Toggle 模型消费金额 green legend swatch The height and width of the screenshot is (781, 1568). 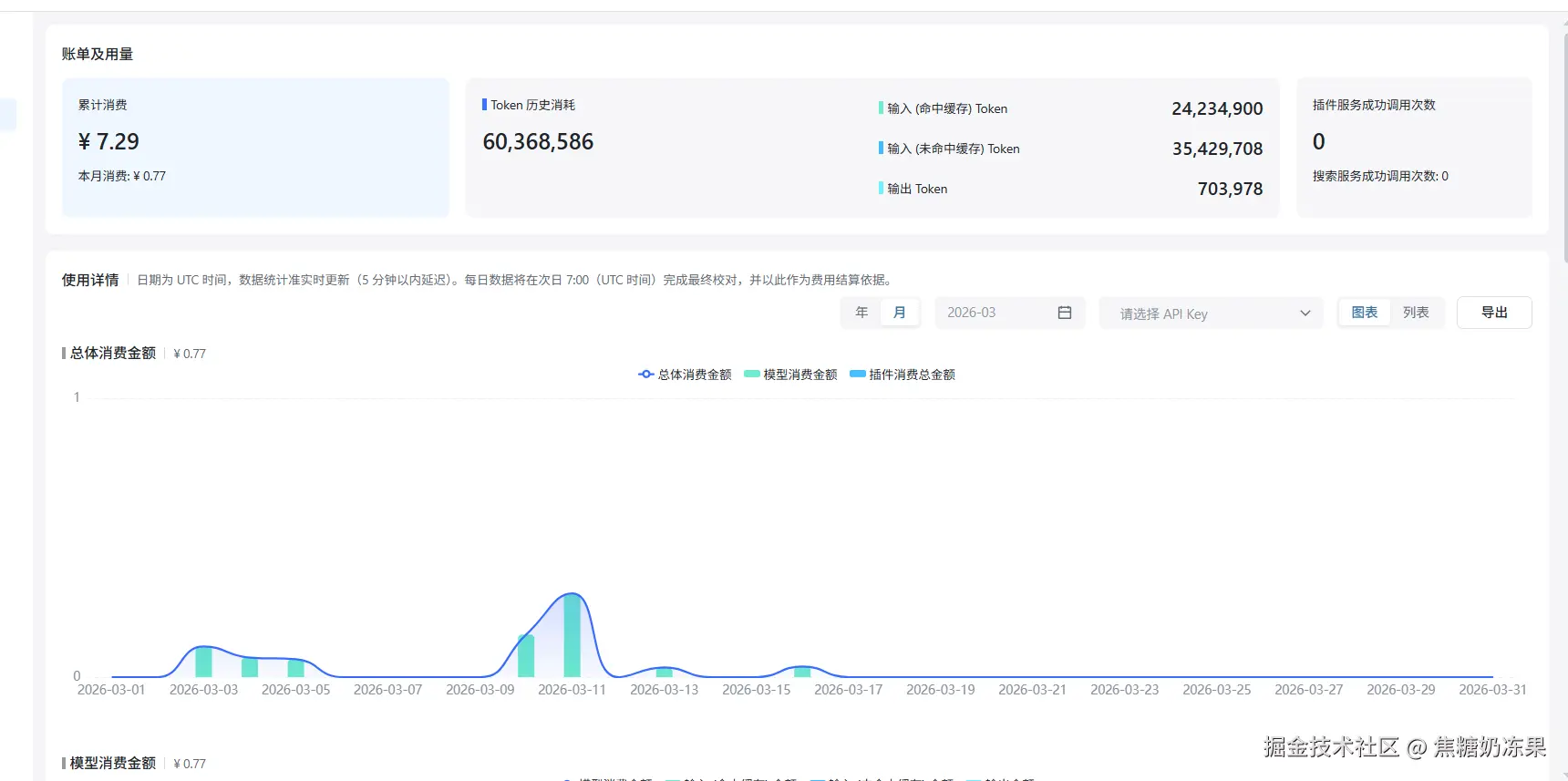(x=752, y=375)
